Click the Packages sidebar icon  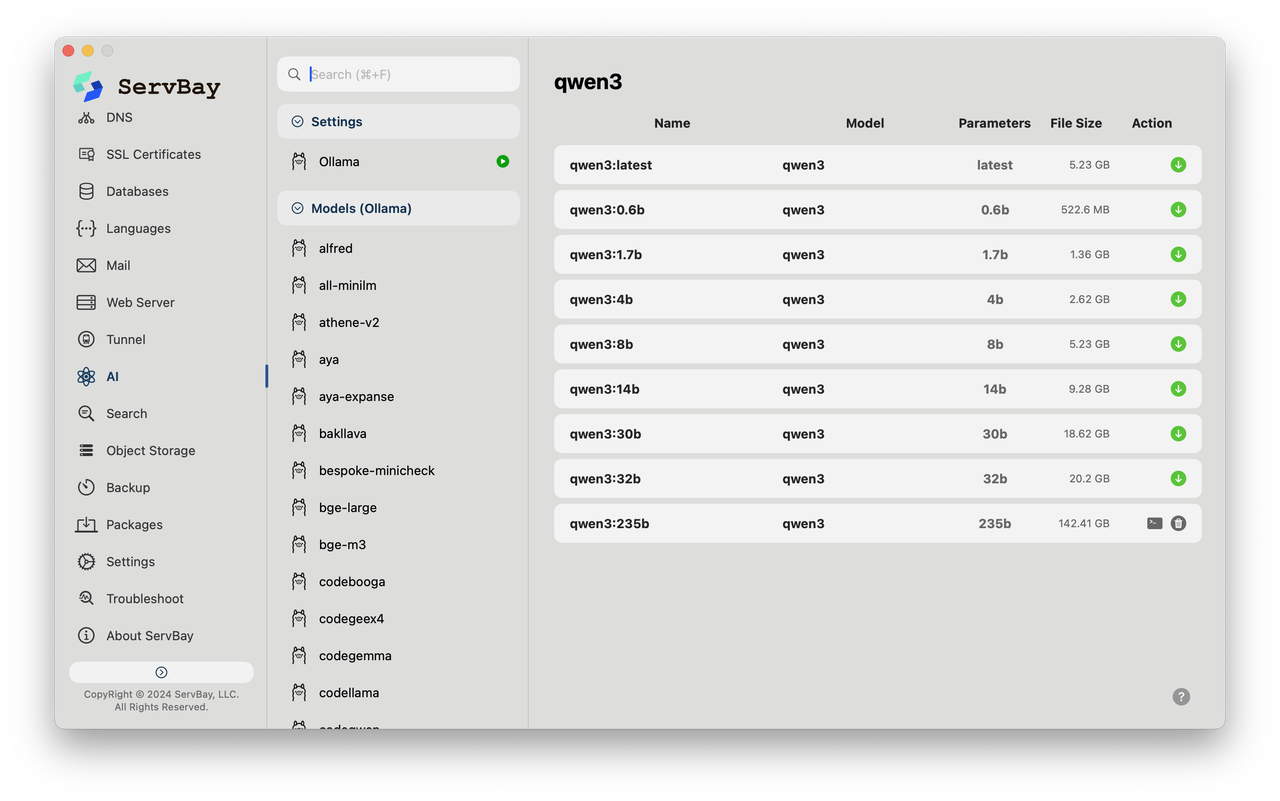86,524
